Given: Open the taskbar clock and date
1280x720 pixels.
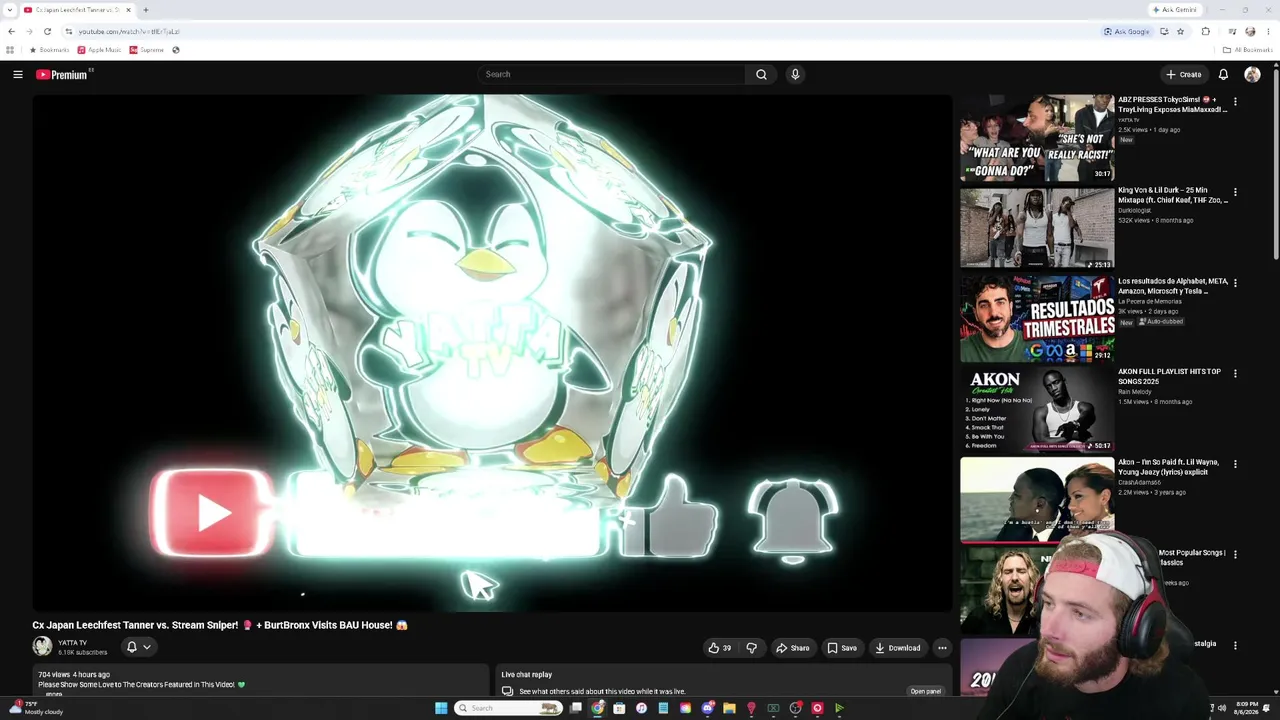Looking at the screenshot, I should pos(1246,708).
